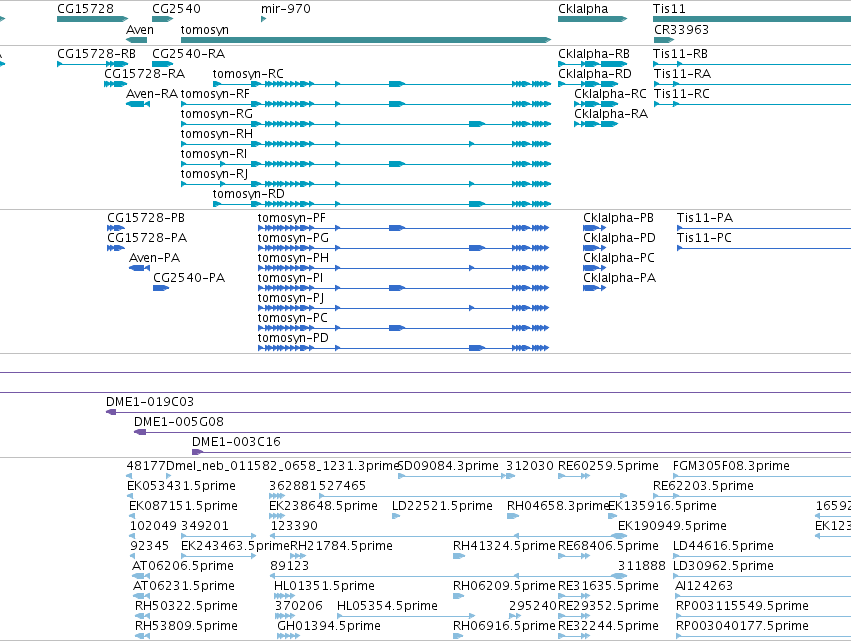Select the tomosyn gene bar

point(366,40)
